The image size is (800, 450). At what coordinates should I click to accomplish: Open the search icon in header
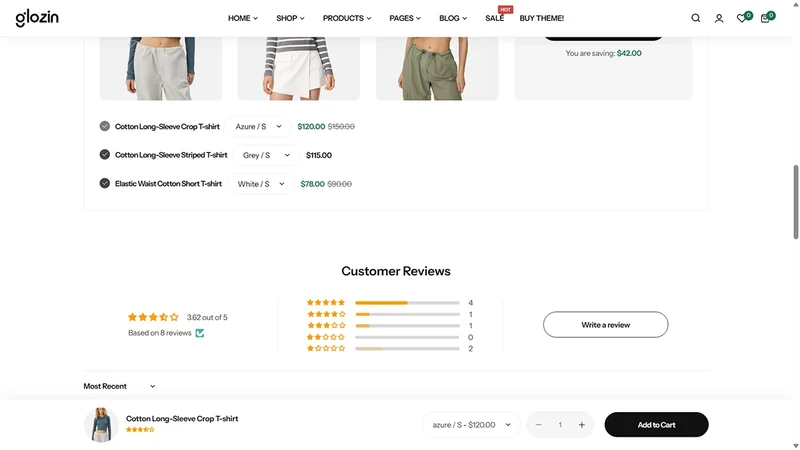695,18
